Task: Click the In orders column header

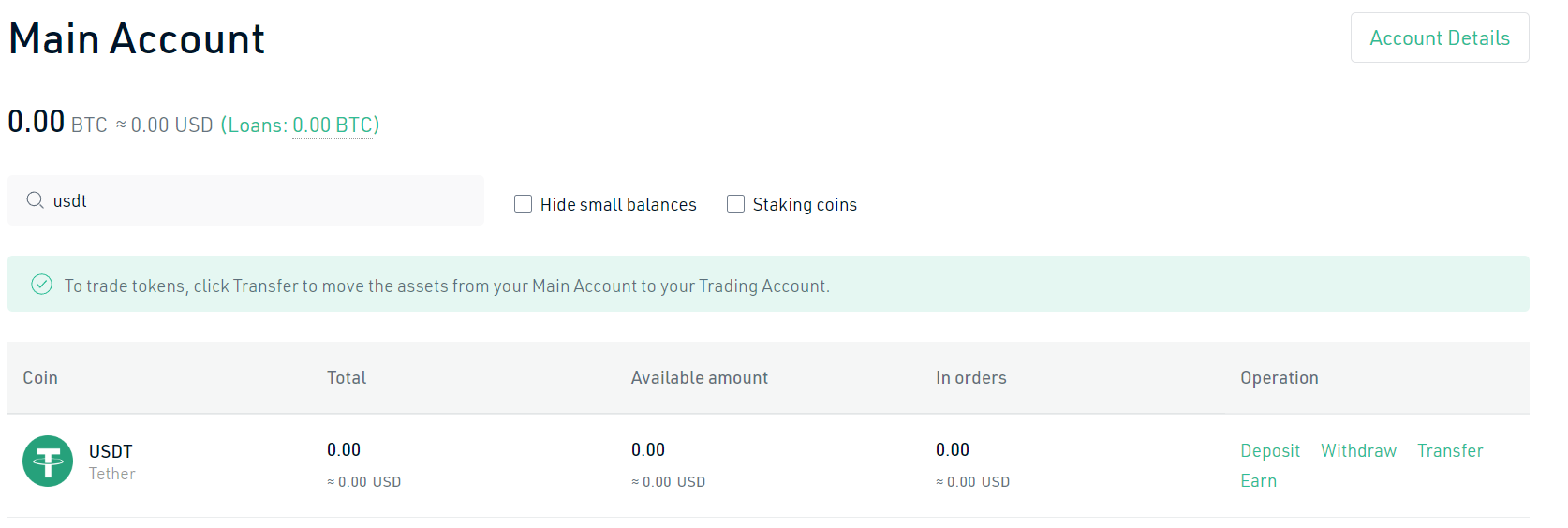Action: point(971,377)
